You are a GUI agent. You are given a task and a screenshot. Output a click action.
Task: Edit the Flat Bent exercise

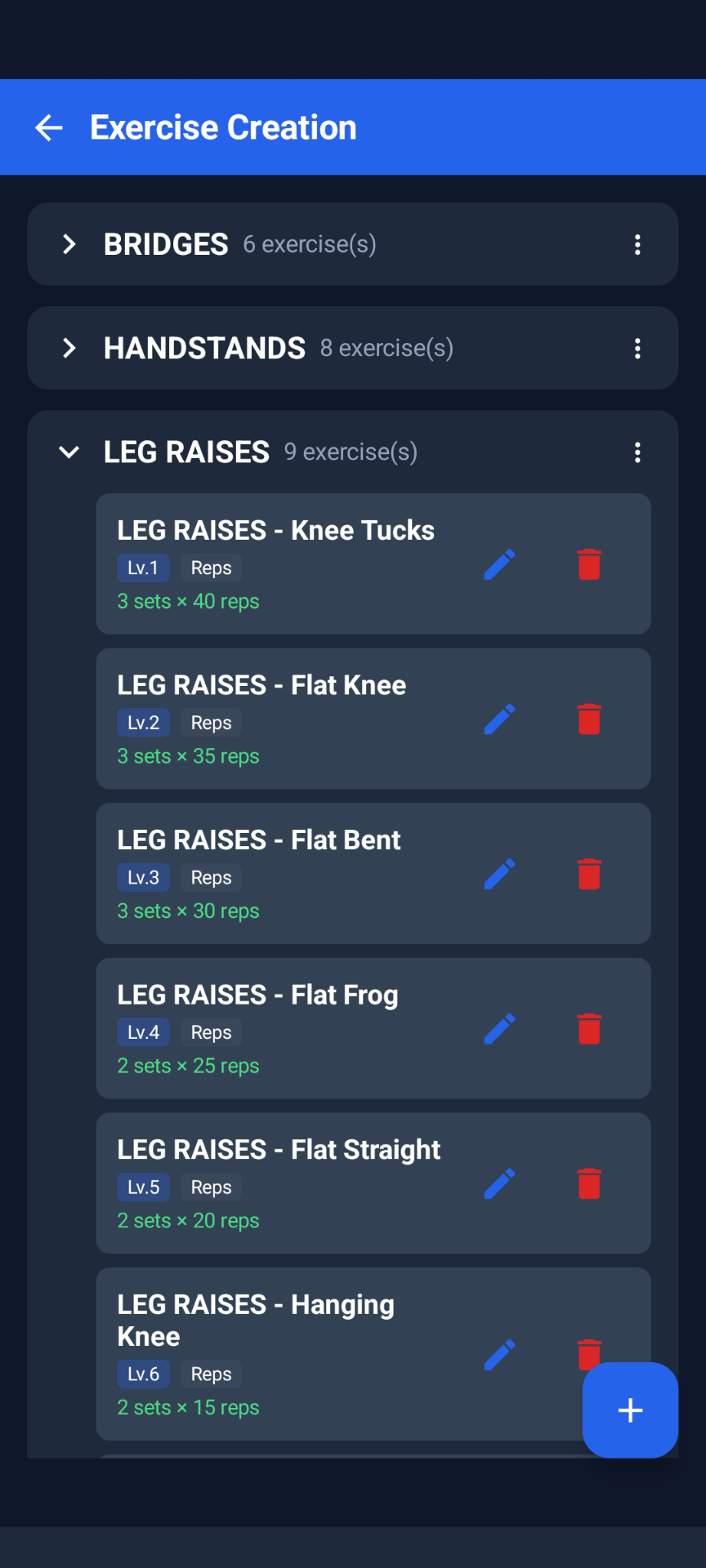click(x=499, y=874)
